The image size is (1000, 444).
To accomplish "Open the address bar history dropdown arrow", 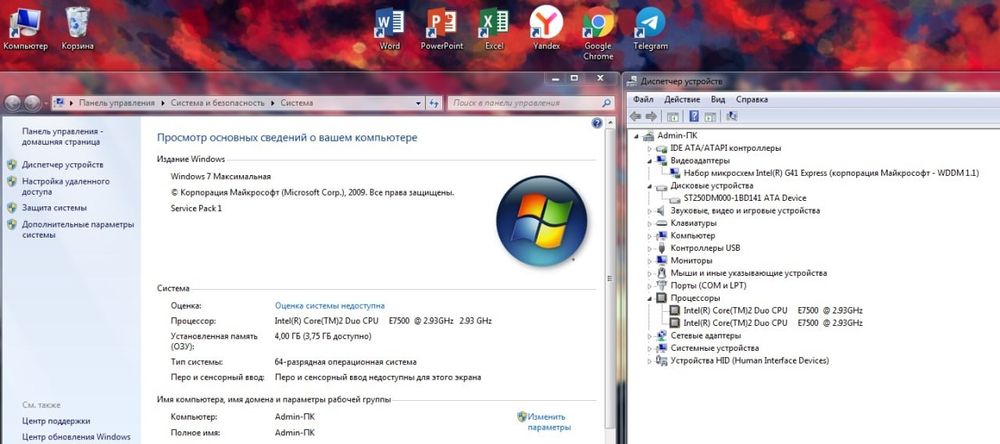I will pos(418,103).
